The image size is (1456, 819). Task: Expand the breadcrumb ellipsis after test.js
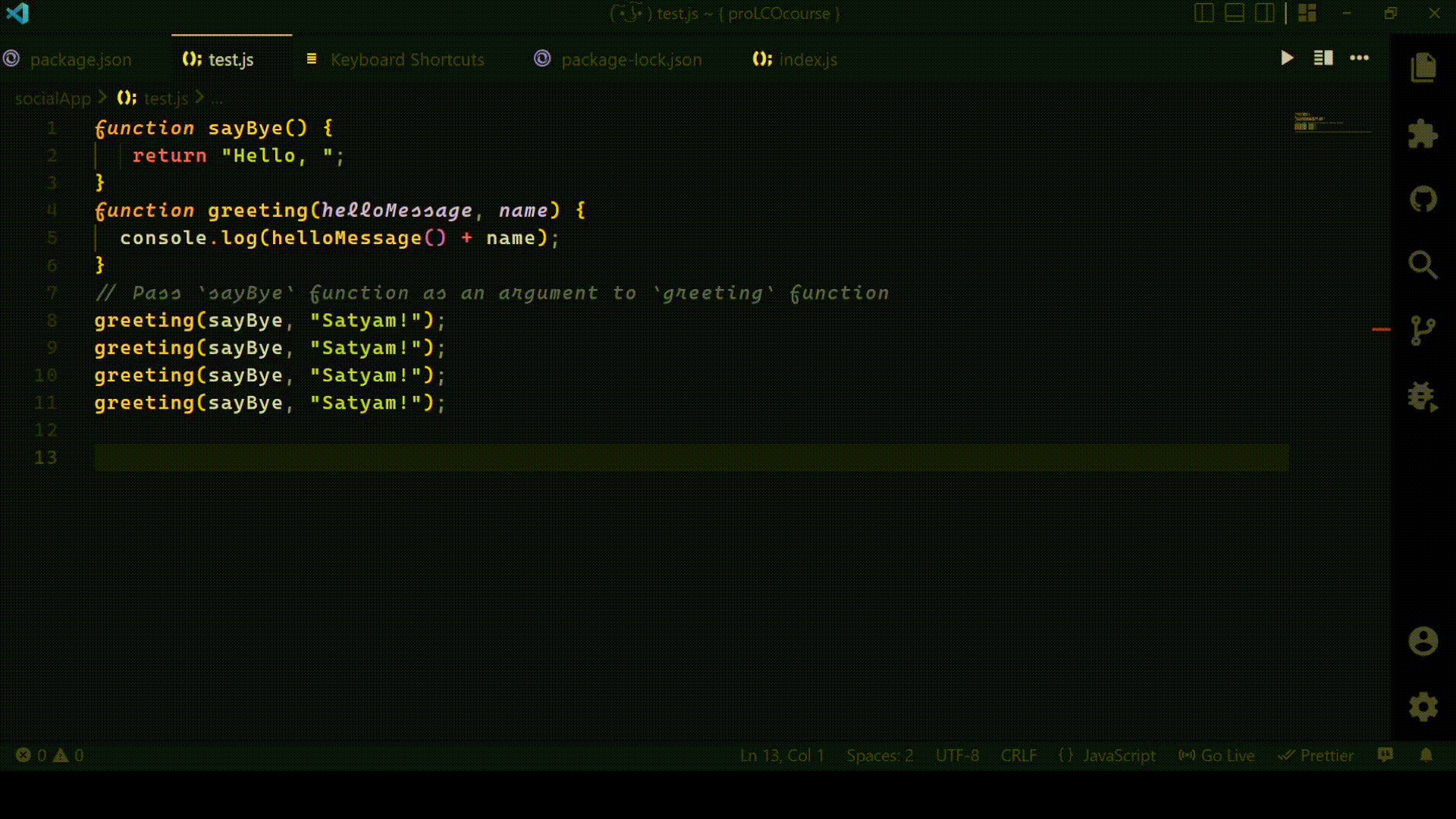tap(218, 99)
